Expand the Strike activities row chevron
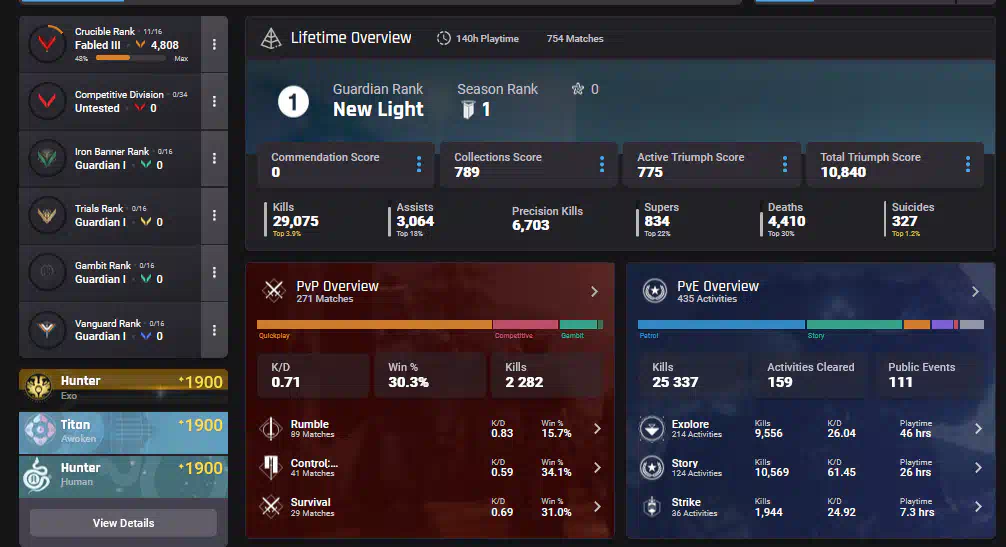This screenshot has height=547, width=1006. [978, 507]
